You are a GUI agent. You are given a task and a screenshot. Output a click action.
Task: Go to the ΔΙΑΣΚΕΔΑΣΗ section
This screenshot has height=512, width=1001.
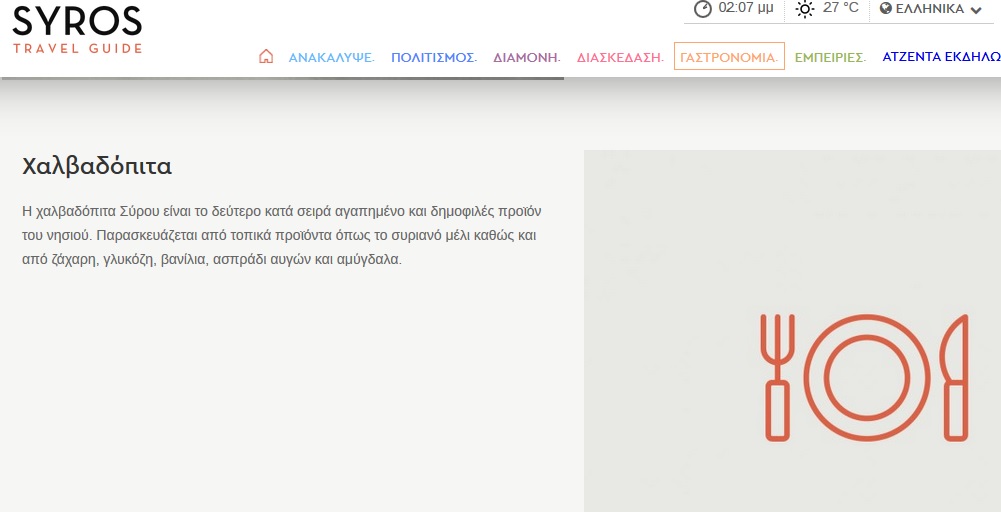pos(620,58)
